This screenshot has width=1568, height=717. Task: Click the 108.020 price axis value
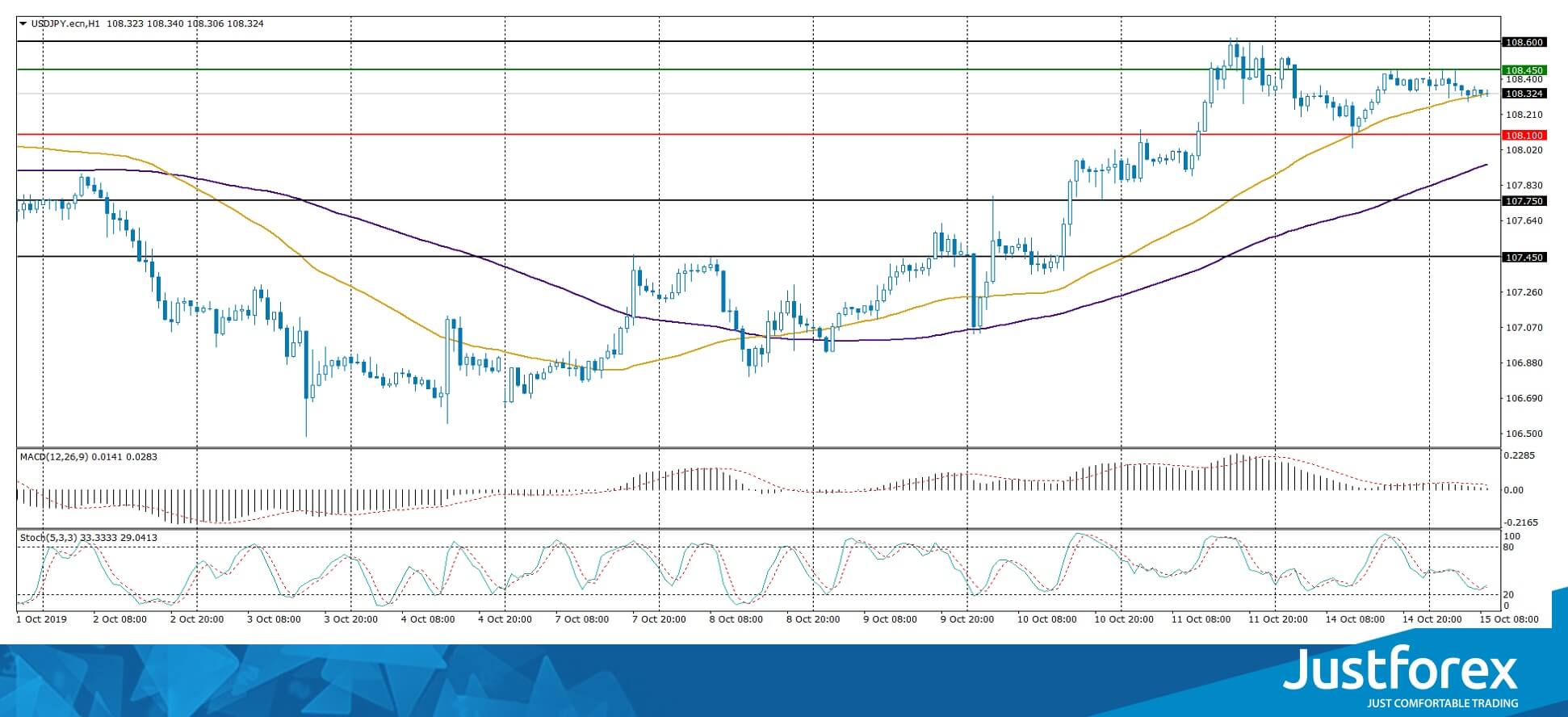click(x=1524, y=150)
